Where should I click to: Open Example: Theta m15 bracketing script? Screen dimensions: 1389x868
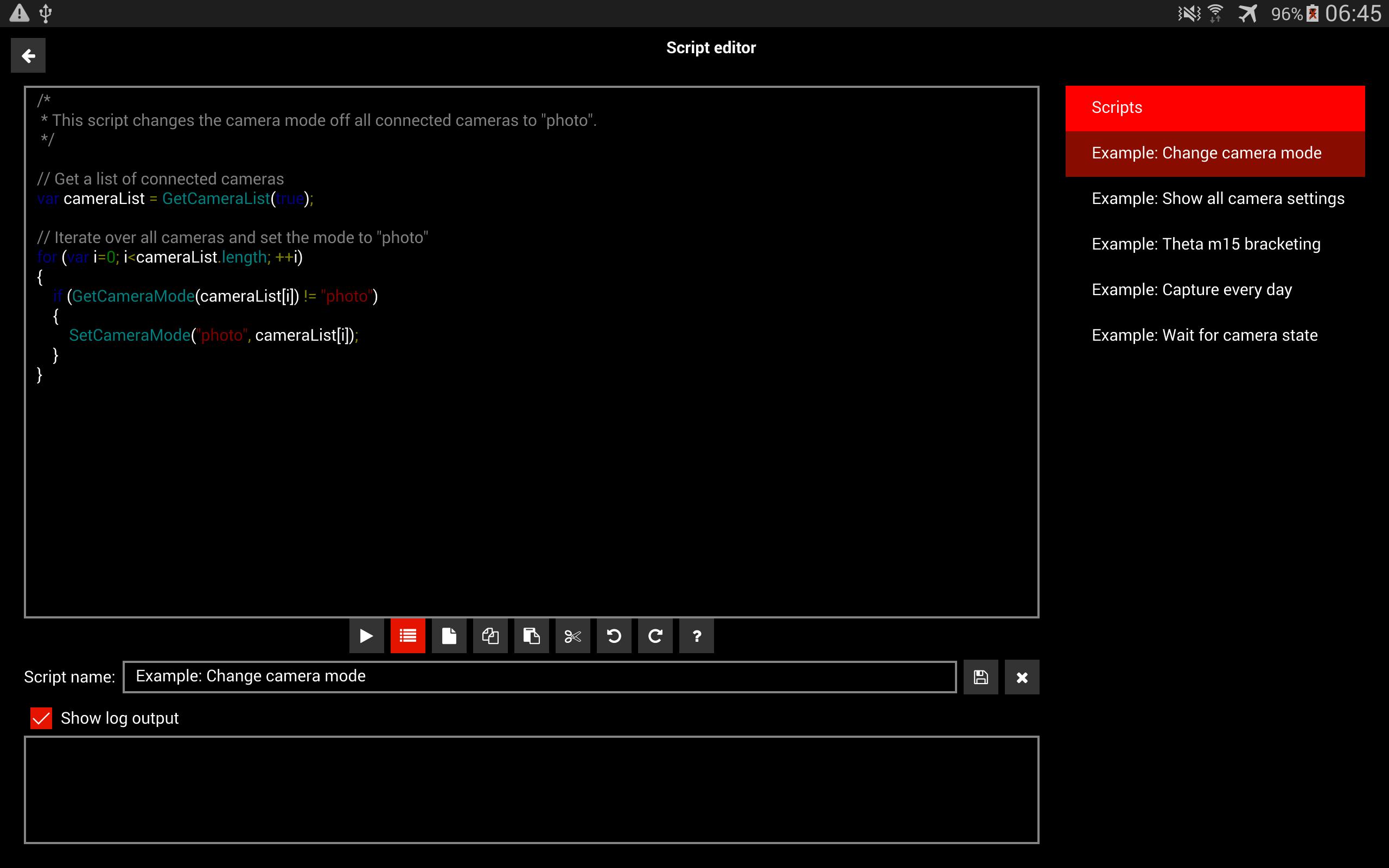[x=1215, y=244]
